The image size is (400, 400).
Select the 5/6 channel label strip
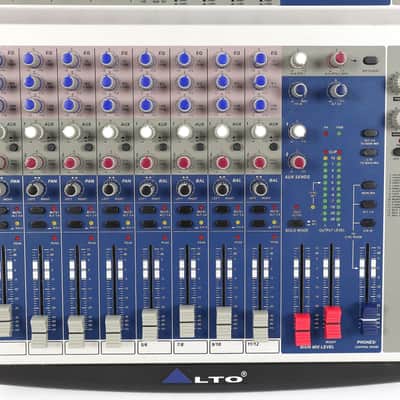click(155, 347)
